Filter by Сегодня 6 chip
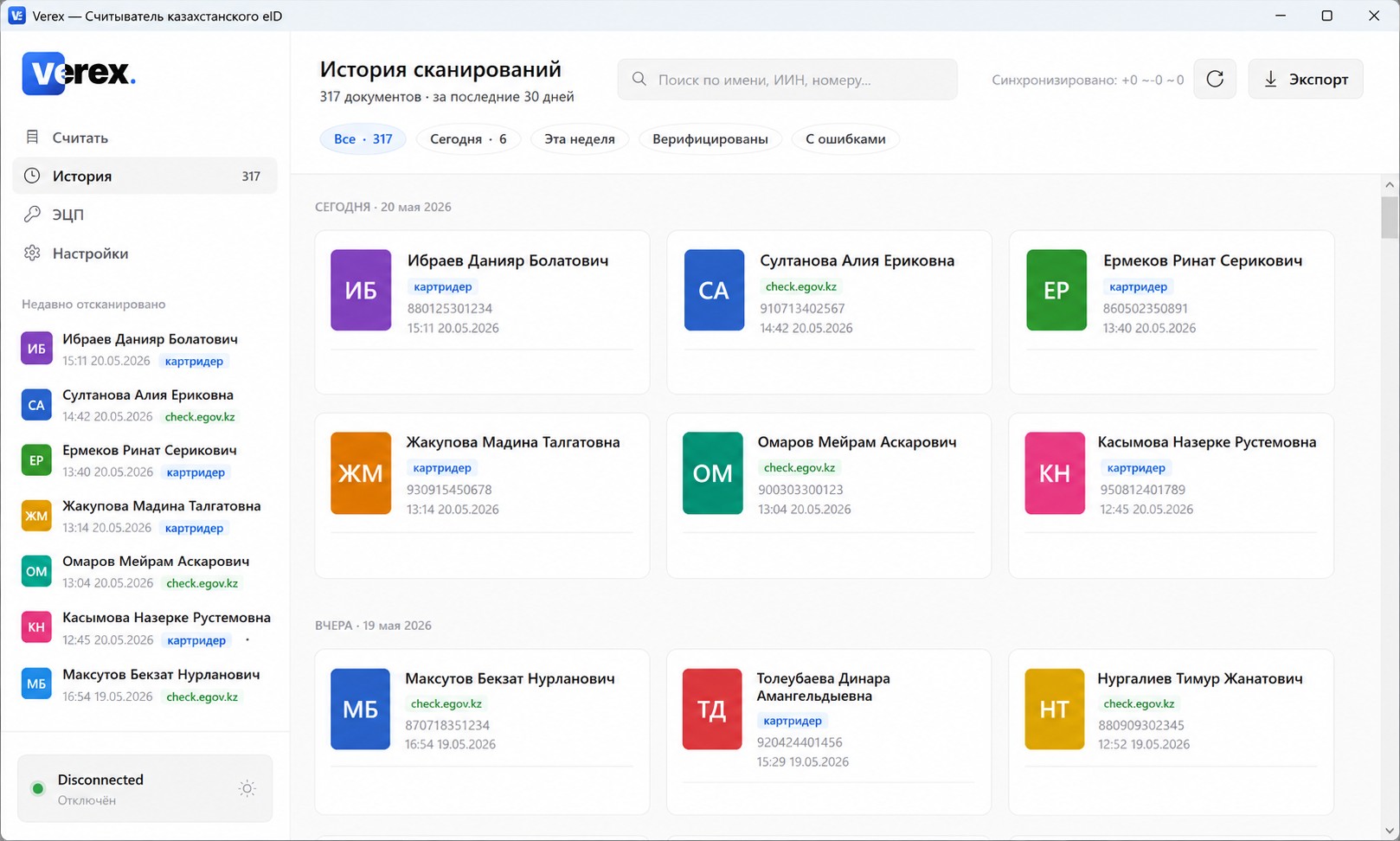The width and height of the screenshot is (1400, 841). [x=469, y=138]
